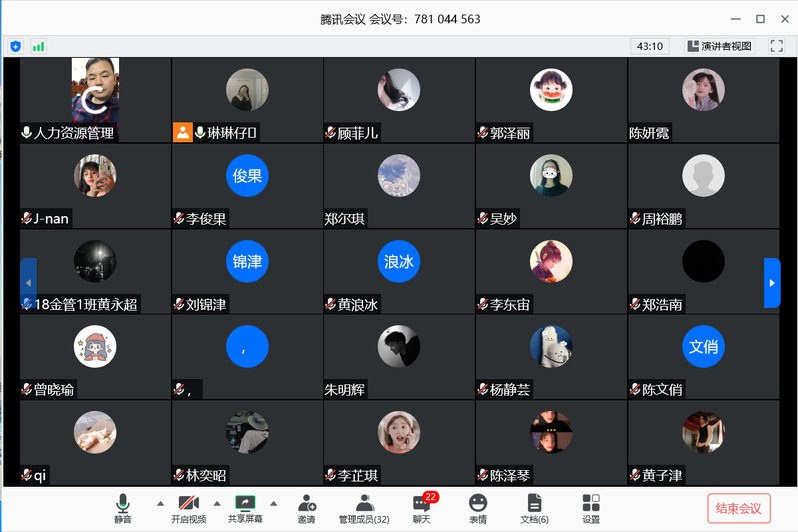Go to next page of participants
This screenshot has width=798, height=532.
click(771, 284)
